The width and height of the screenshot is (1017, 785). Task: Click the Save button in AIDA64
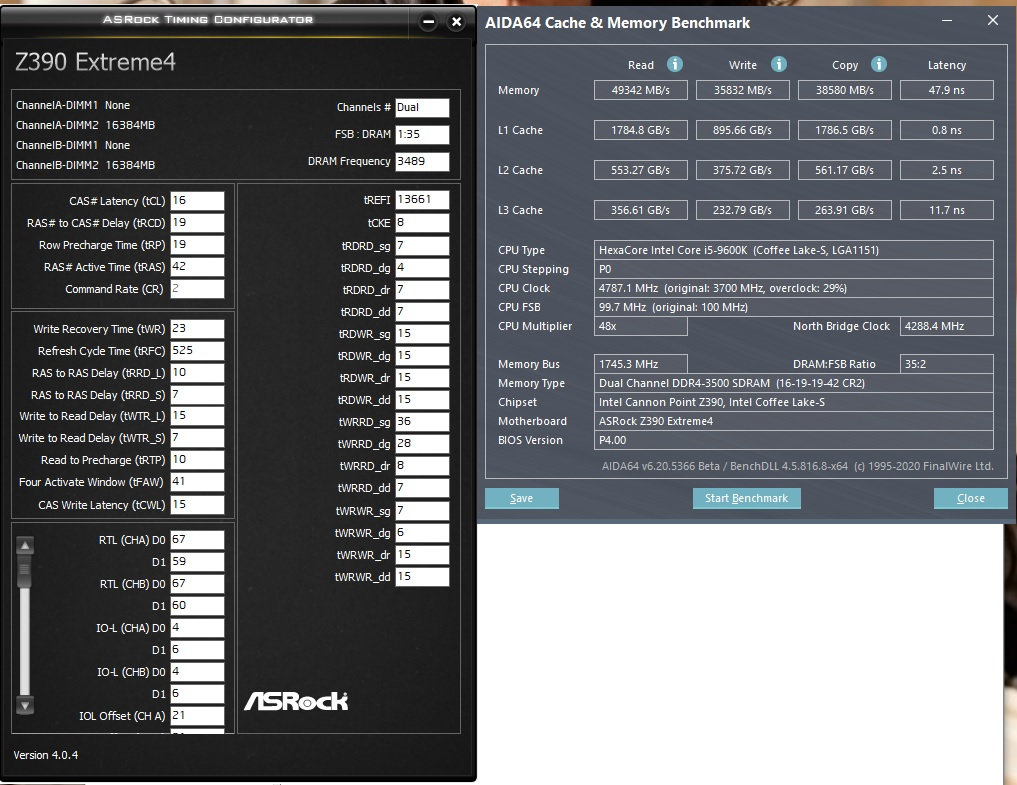[521, 498]
